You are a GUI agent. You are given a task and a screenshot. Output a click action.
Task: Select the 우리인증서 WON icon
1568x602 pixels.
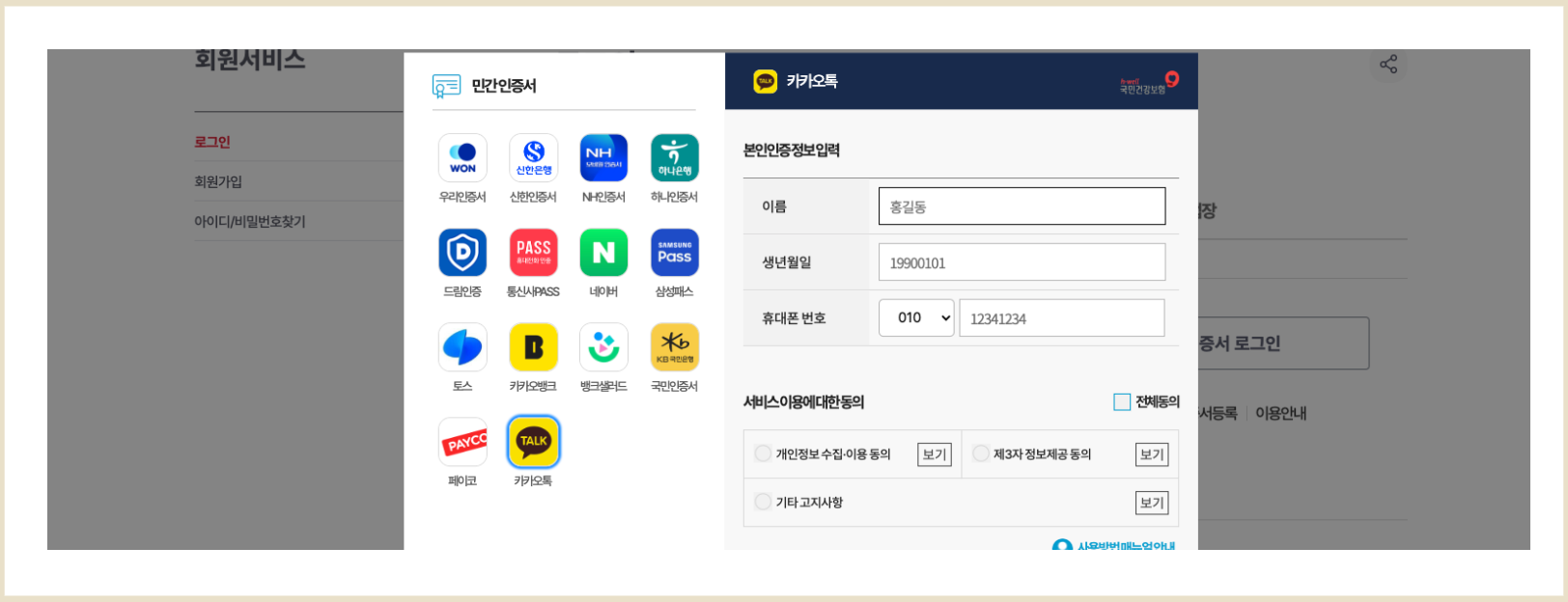pyautogui.click(x=462, y=157)
